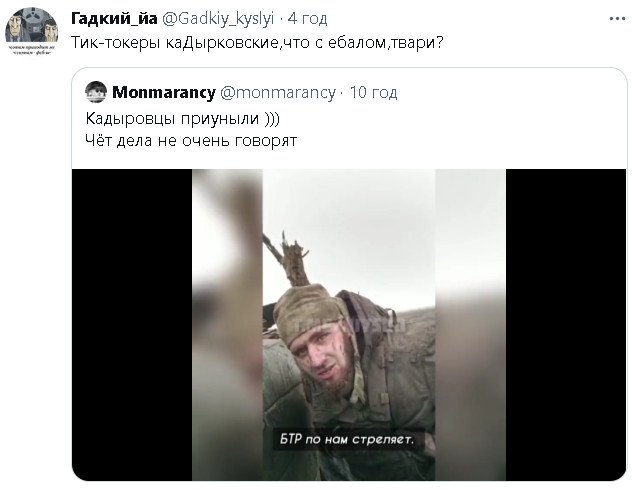Click the left black bar of video

click(x=132, y=324)
